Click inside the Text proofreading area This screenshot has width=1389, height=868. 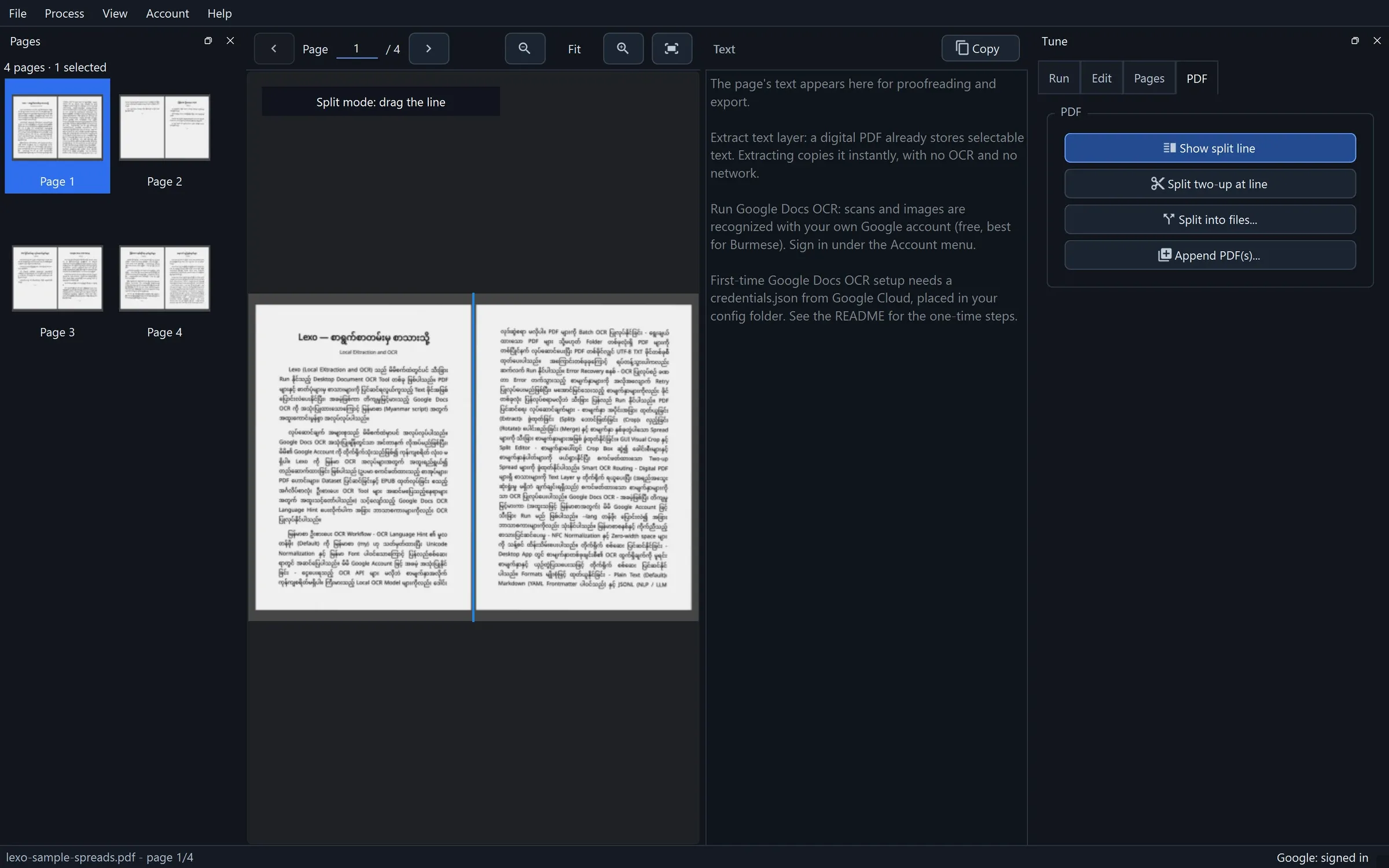tap(866, 457)
